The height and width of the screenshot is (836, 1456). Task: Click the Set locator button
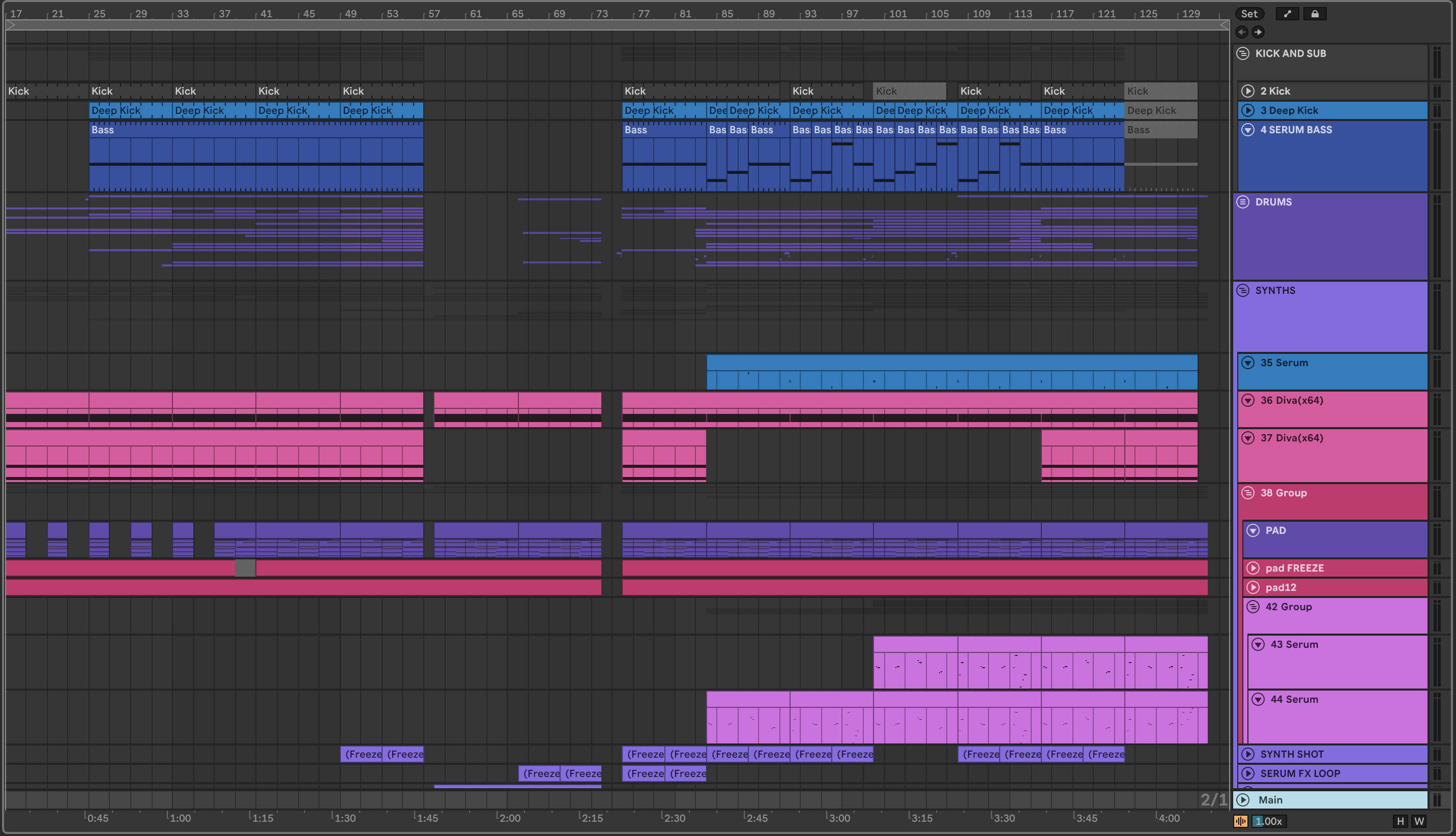pos(1248,14)
